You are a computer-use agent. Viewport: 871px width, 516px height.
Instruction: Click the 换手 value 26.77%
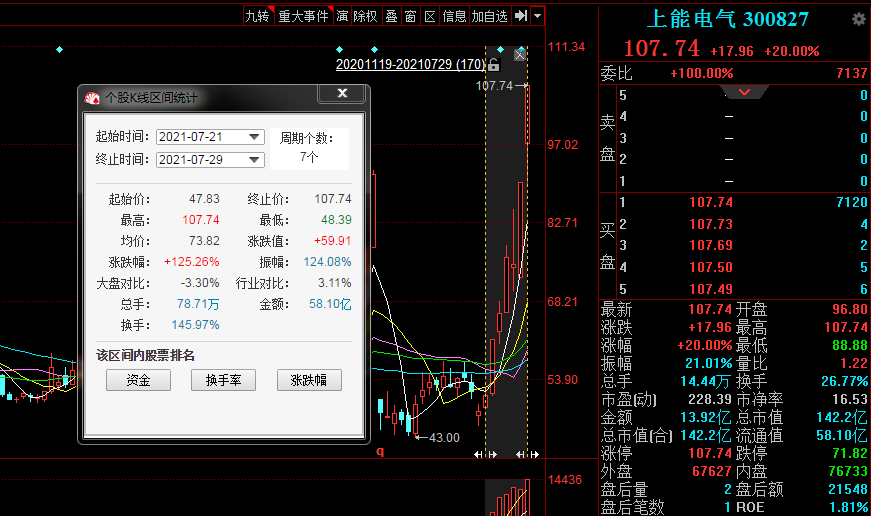point(844,381)
